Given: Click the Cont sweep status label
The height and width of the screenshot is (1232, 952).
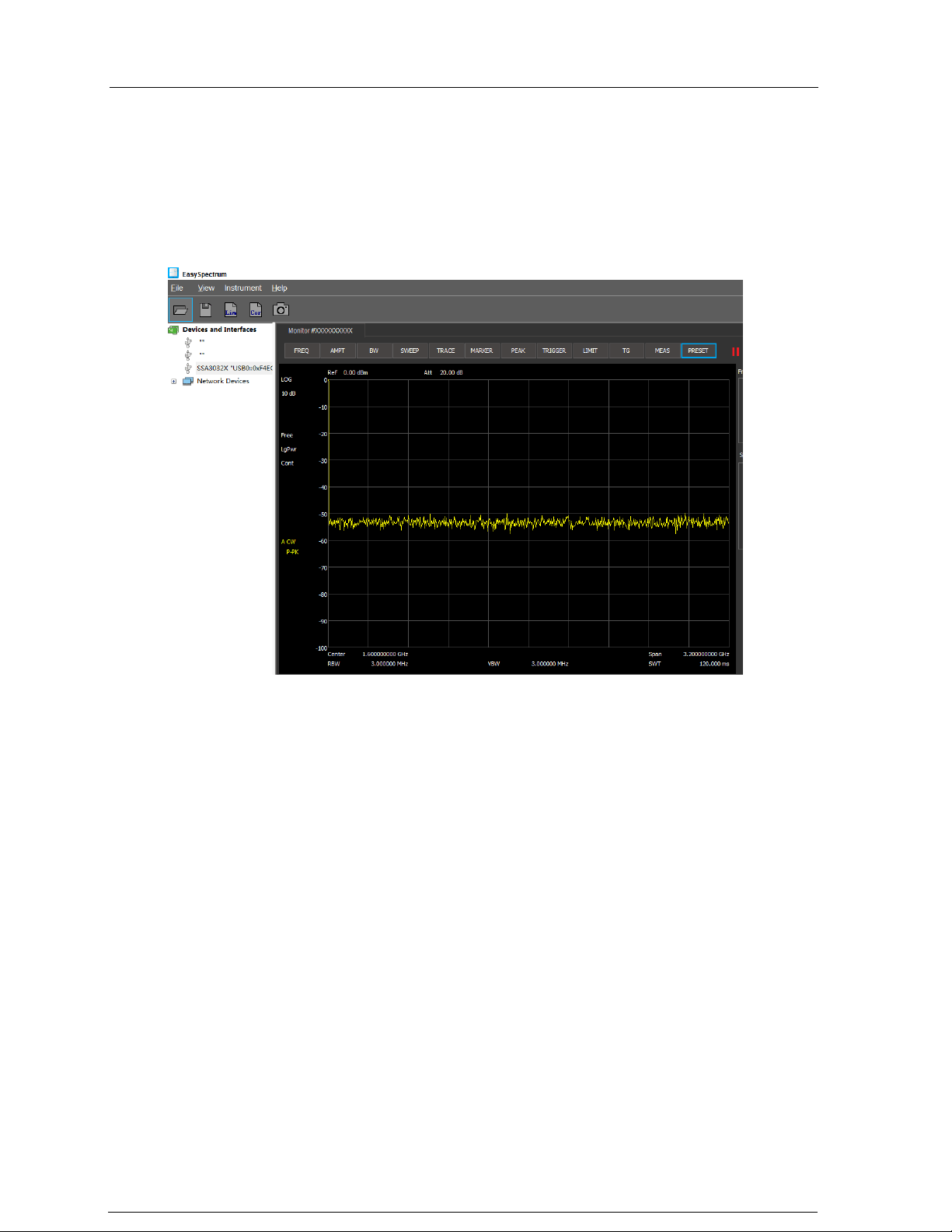Looking at the screenshot, I should click(x=288, y=463).
